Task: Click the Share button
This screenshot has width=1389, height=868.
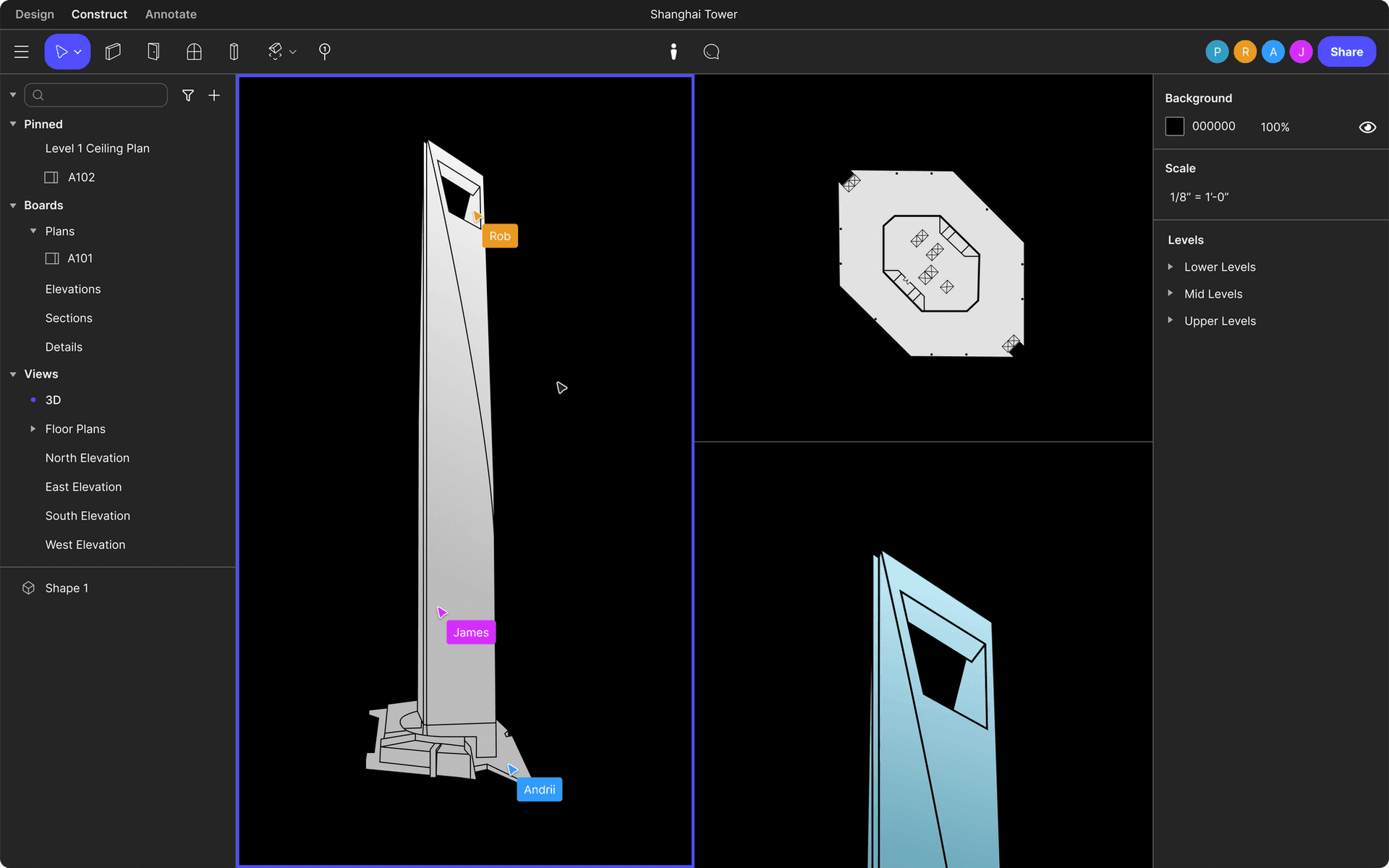Action: click(1346, 52)
